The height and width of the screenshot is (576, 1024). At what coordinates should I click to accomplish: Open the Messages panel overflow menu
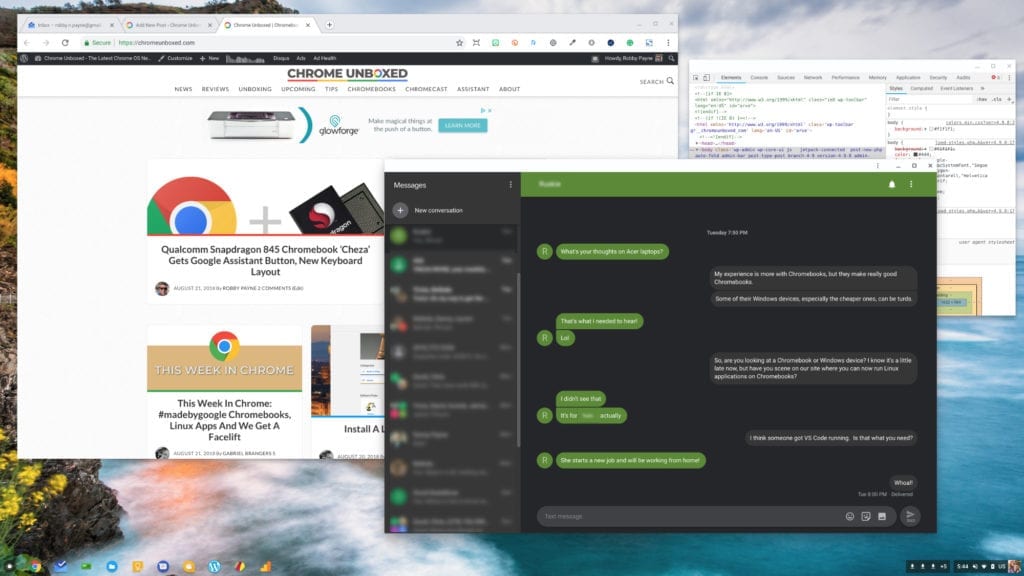[508, 184]
